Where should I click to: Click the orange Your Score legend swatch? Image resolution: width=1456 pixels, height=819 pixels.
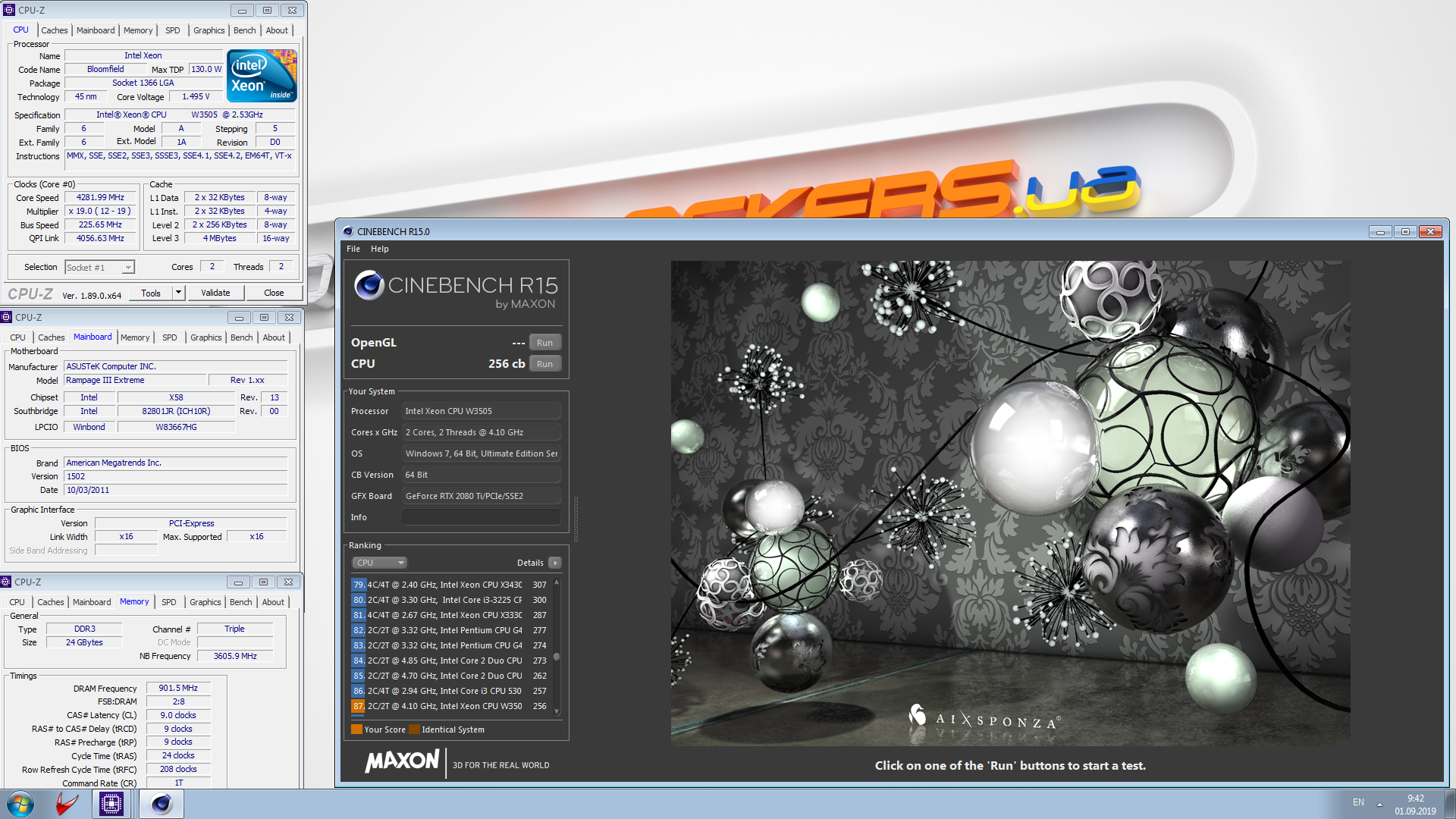click(x=356, y=730)
